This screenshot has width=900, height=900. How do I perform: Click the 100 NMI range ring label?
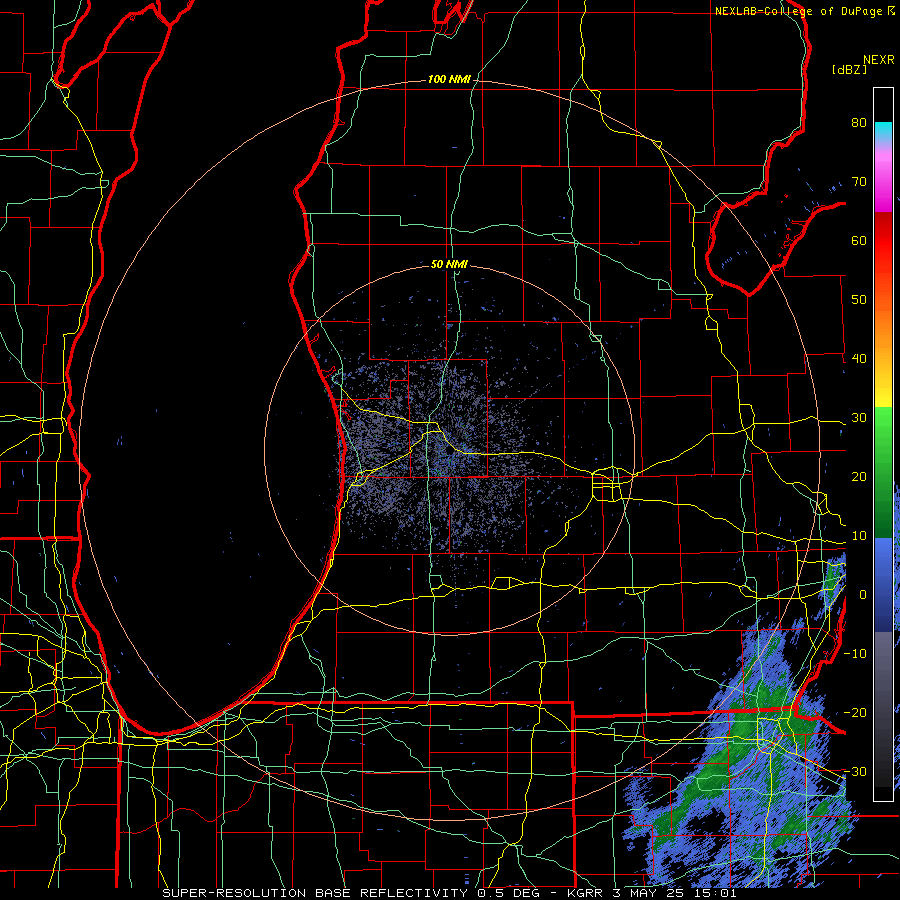(x=449, y=79)
